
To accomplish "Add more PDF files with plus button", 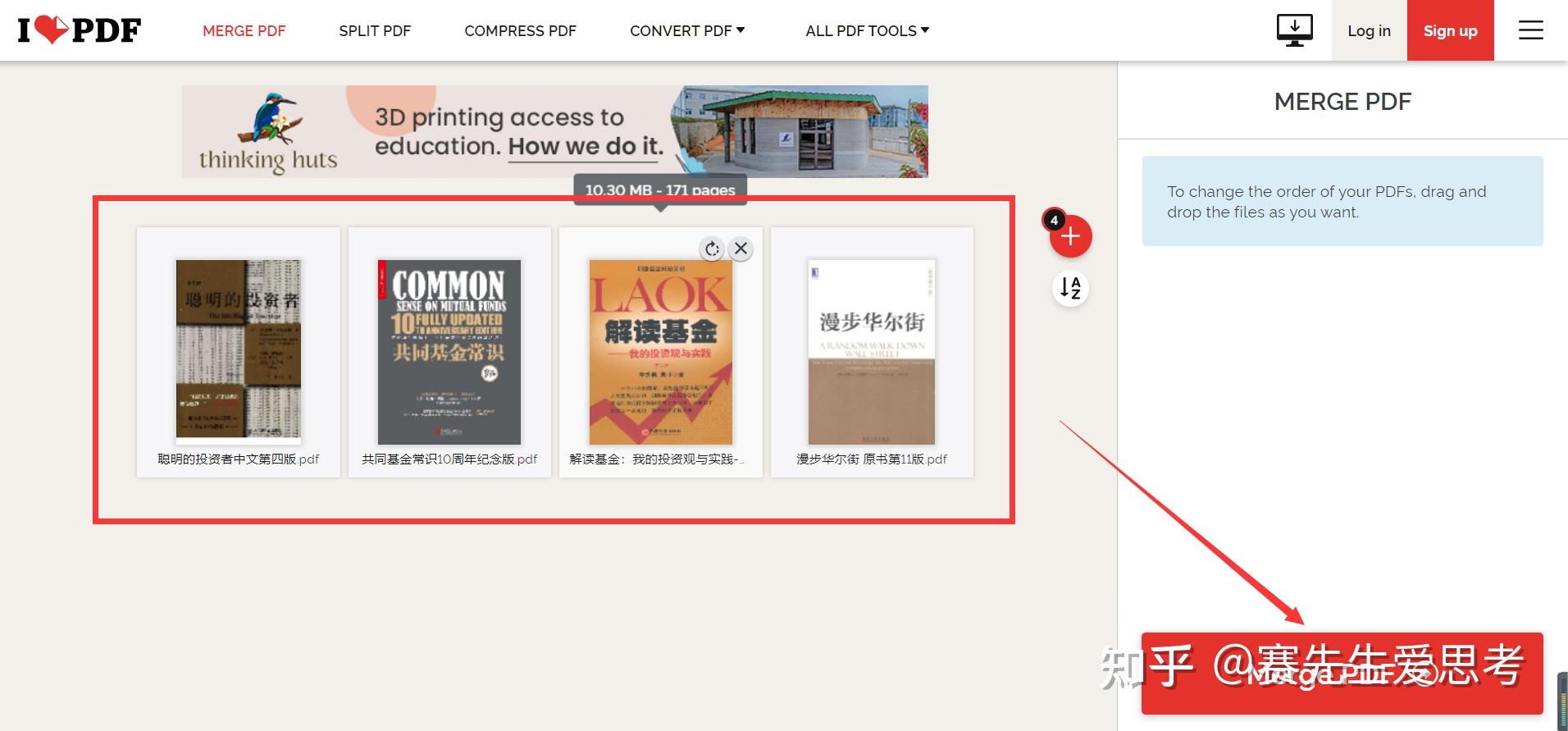I will tap(1070, 236).
